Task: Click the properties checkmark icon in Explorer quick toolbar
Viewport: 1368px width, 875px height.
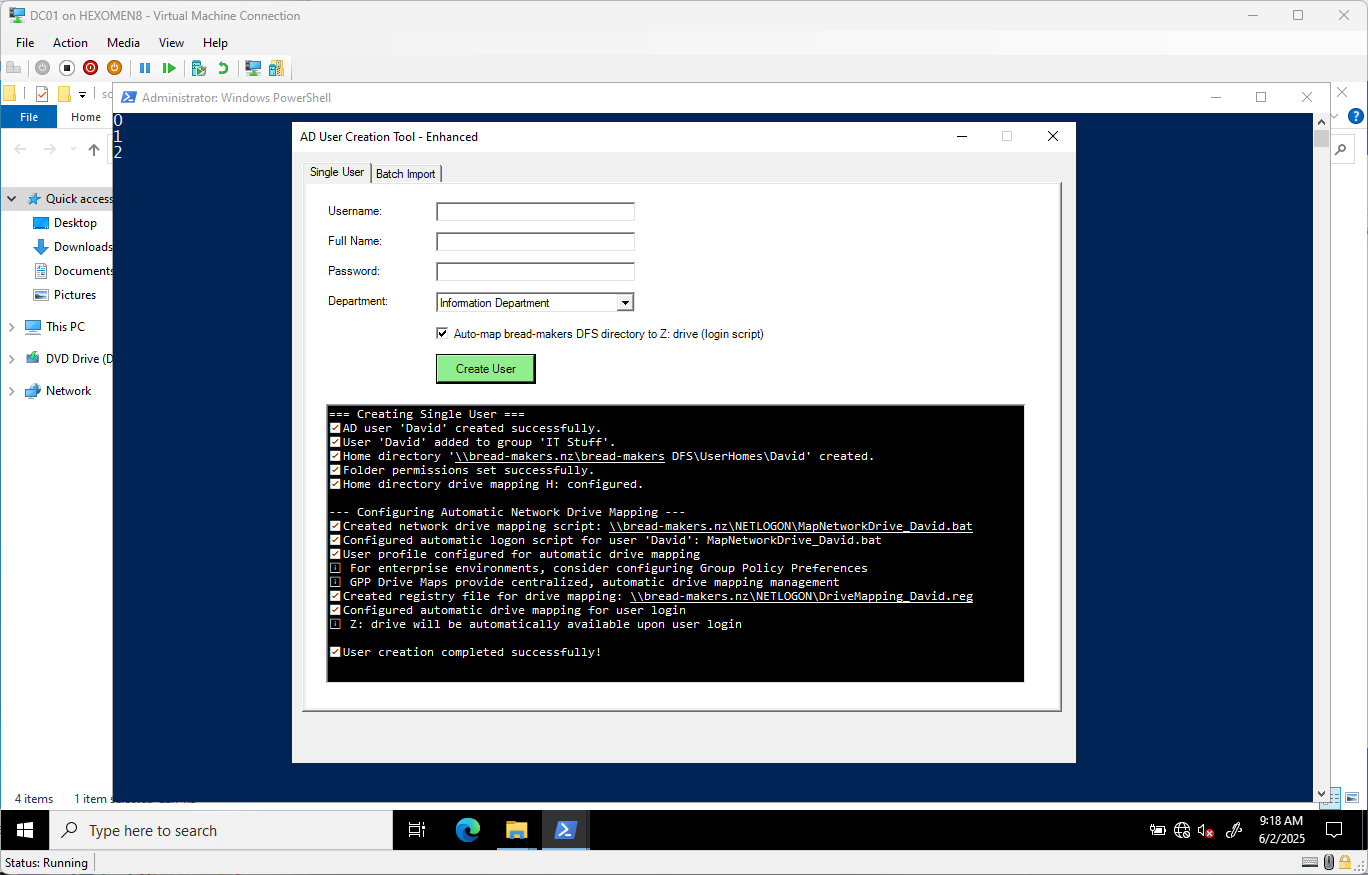Action: (x=42, y=94)
